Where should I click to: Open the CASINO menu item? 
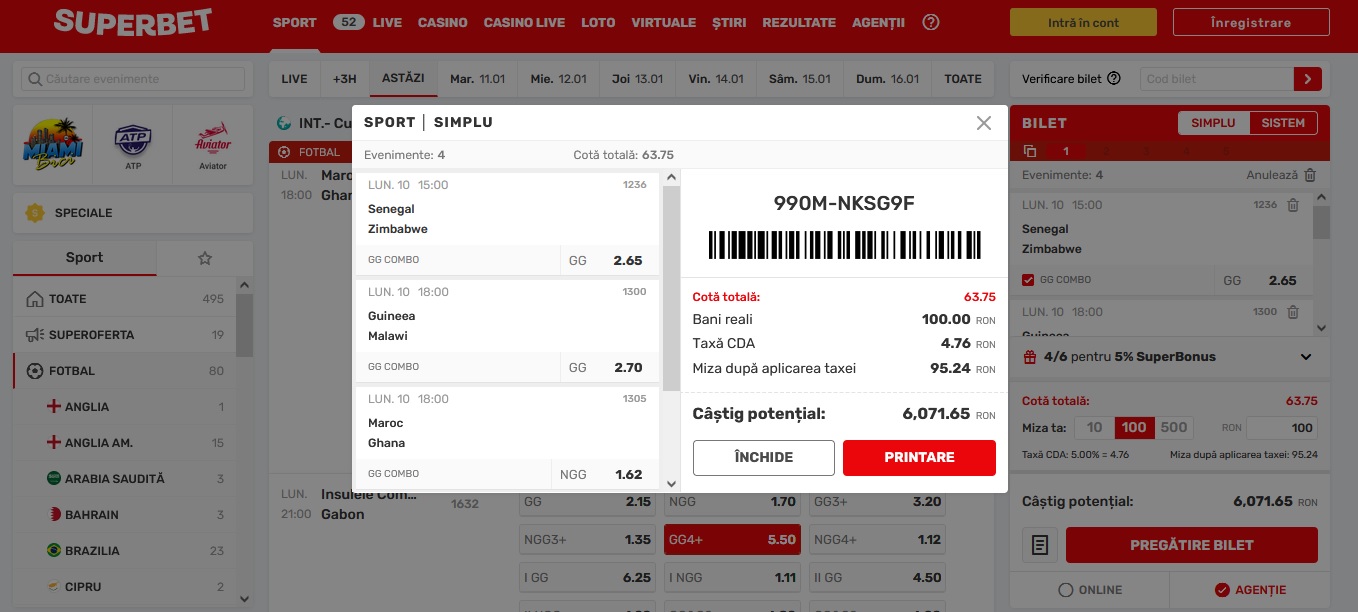point(442,22)
